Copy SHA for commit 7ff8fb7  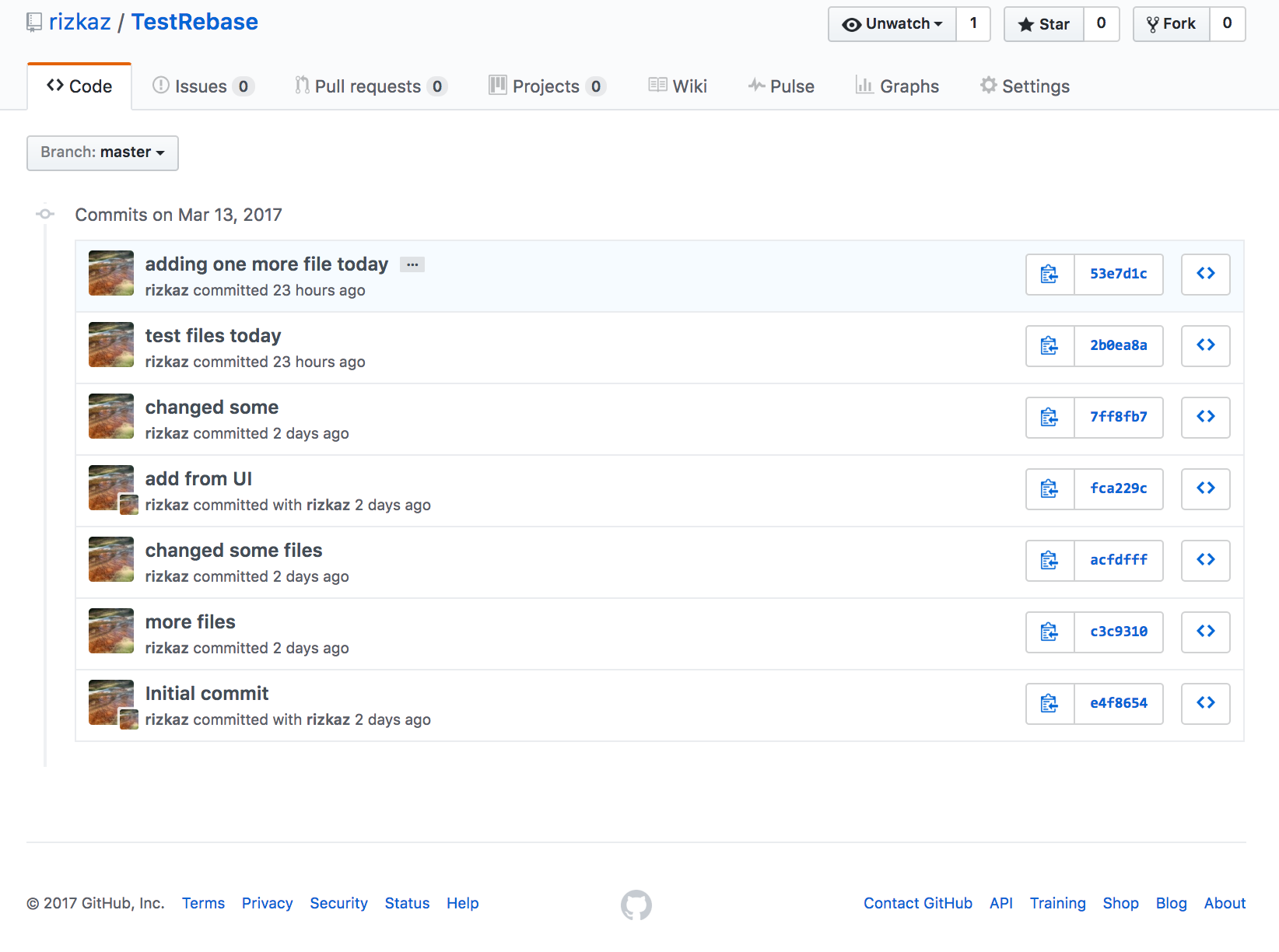1049,418
